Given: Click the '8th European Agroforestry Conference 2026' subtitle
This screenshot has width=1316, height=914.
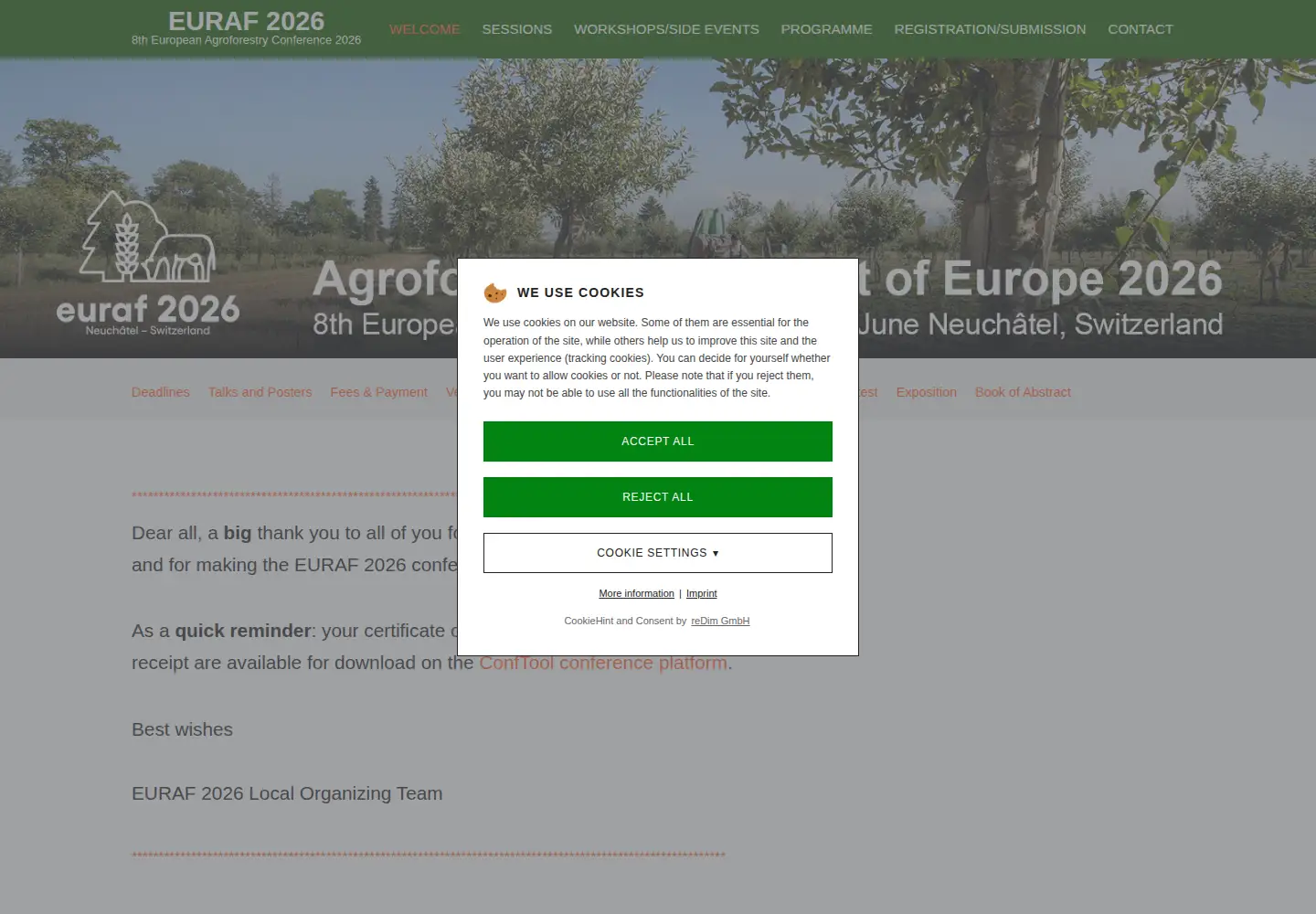Looking at the screenshot, I should [247, 40].
